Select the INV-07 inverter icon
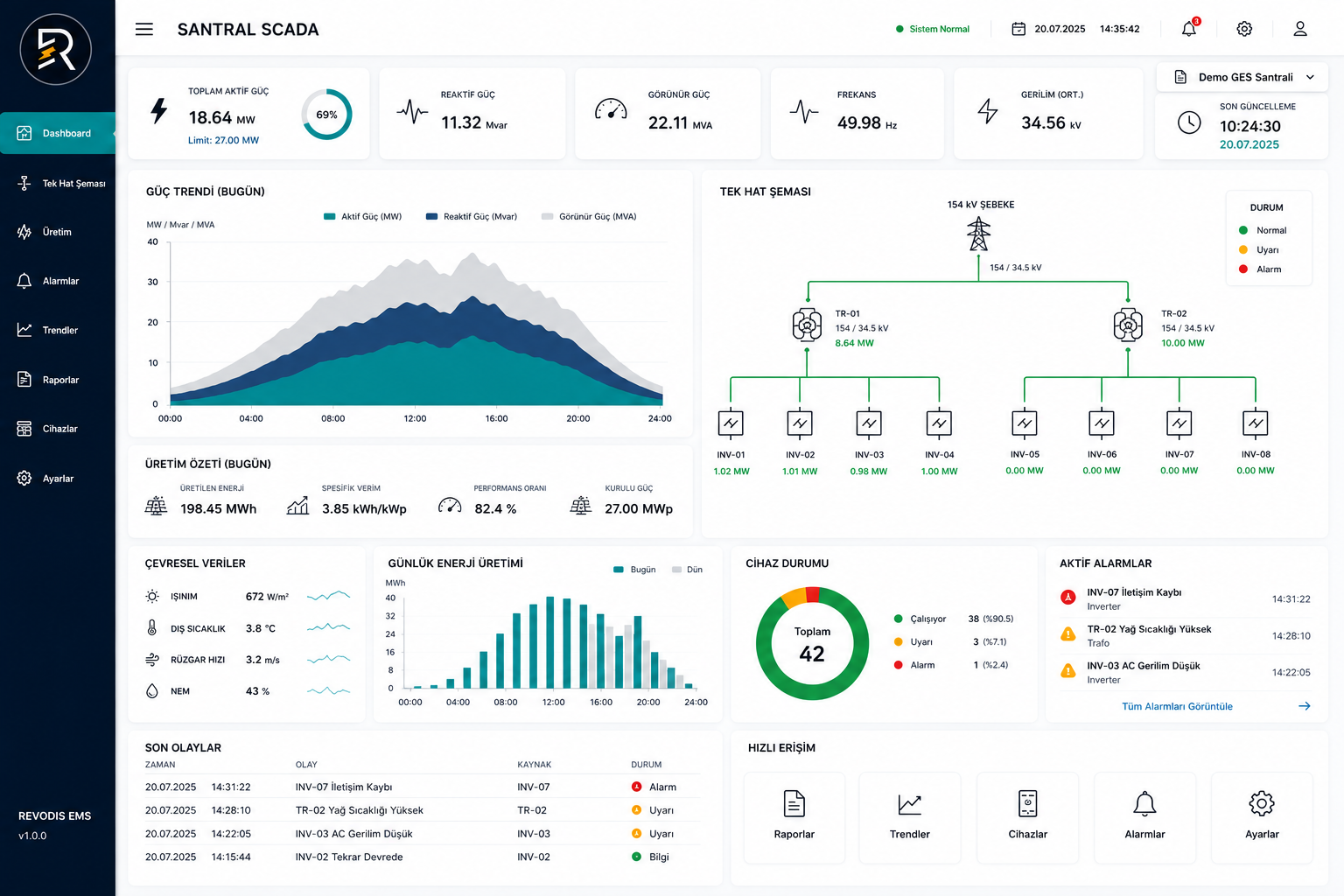The width and height of the screenshot is (1344, 896). click(1179, 423)
